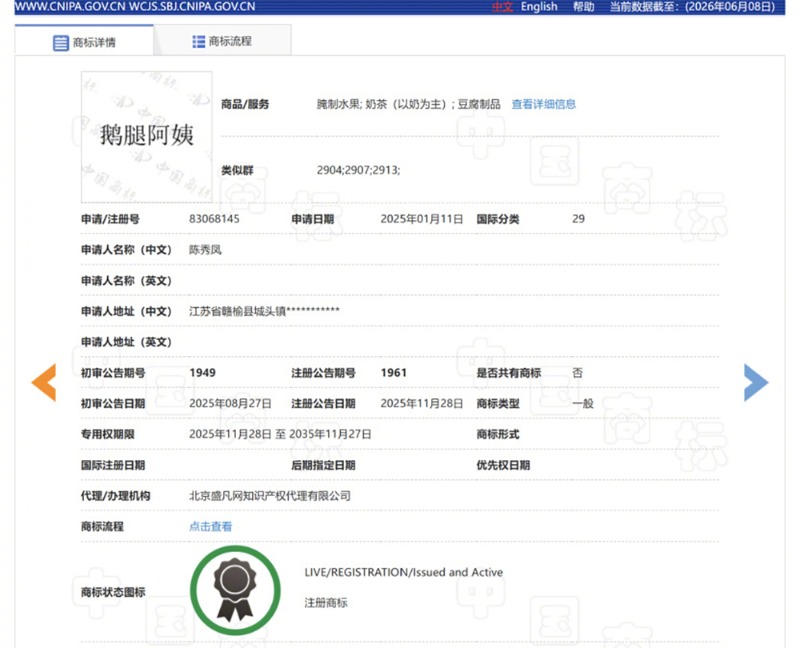Click the green registered-trademark ribbon badge
This screenshot has height=648, width=800.
pos(235,590)
